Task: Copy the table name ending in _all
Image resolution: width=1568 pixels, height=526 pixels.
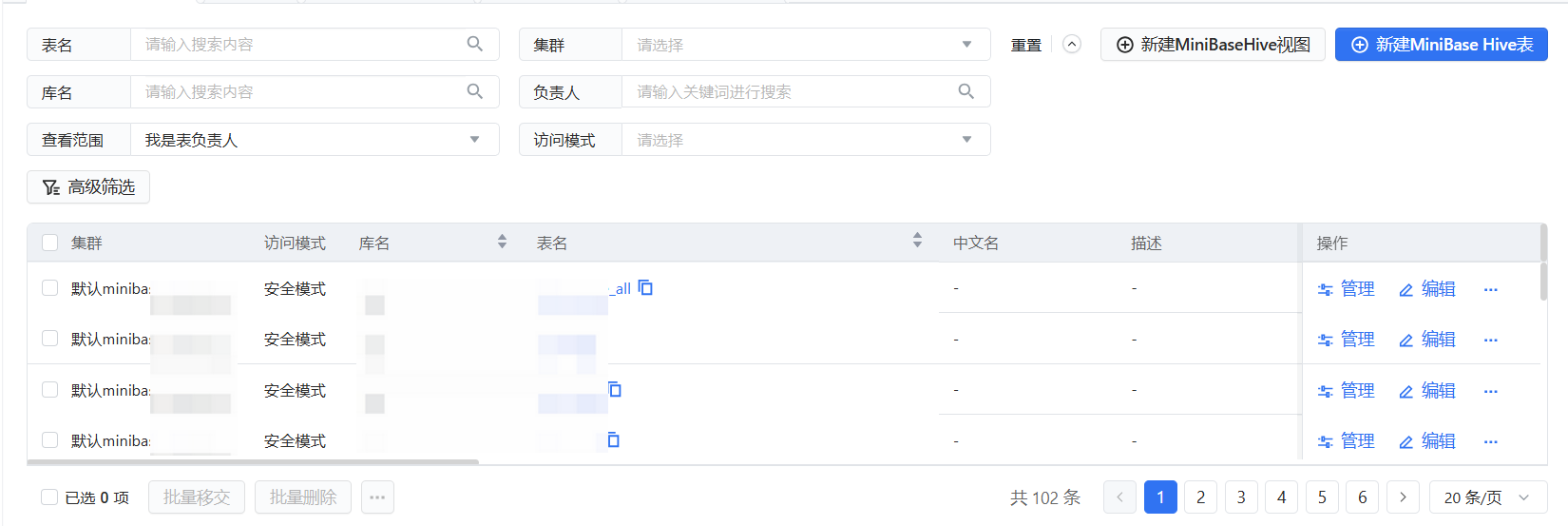Action: 645,288
